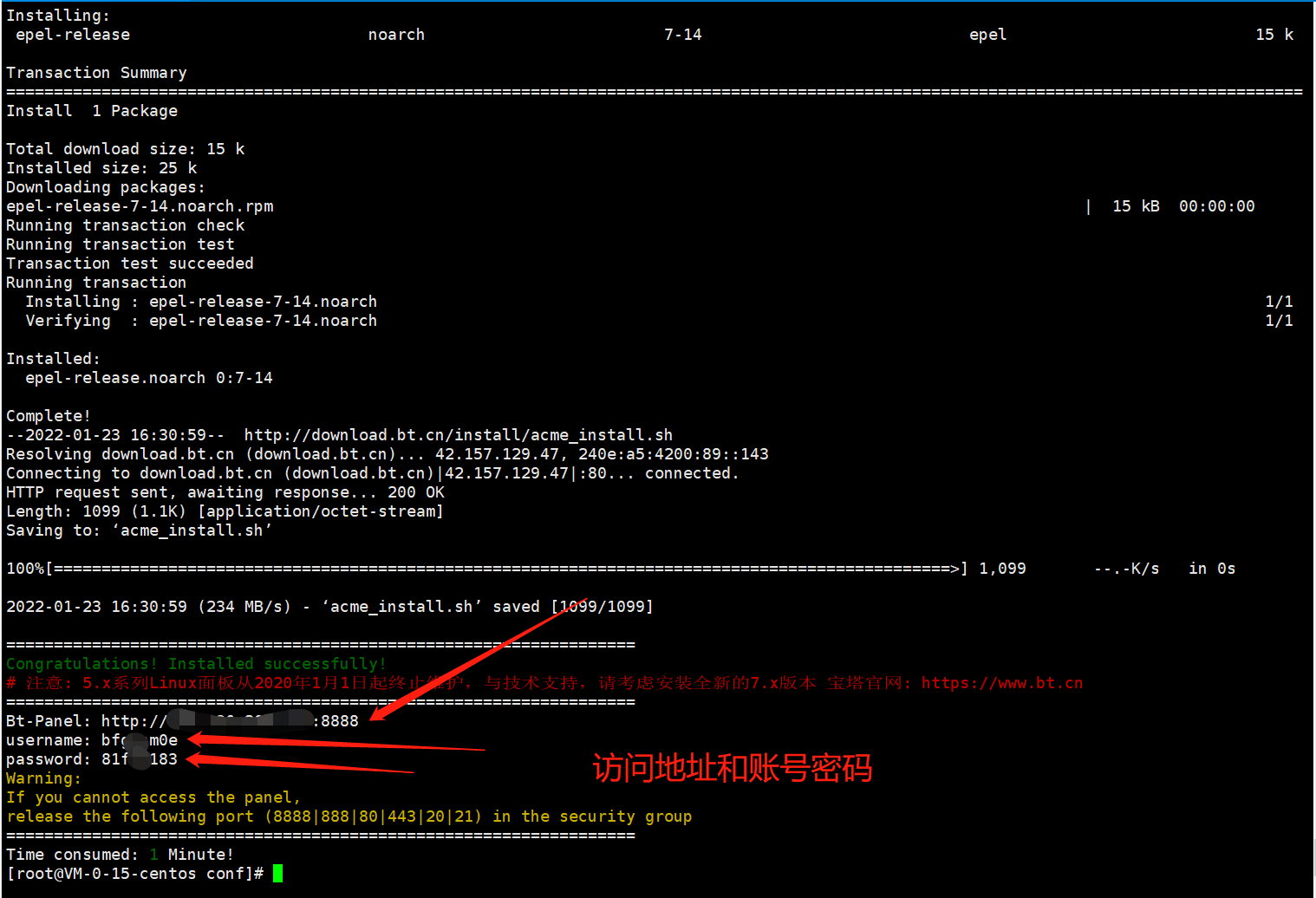
Task: Click the 'noarch' architecture column value
Action: click(x=396, y=35)
